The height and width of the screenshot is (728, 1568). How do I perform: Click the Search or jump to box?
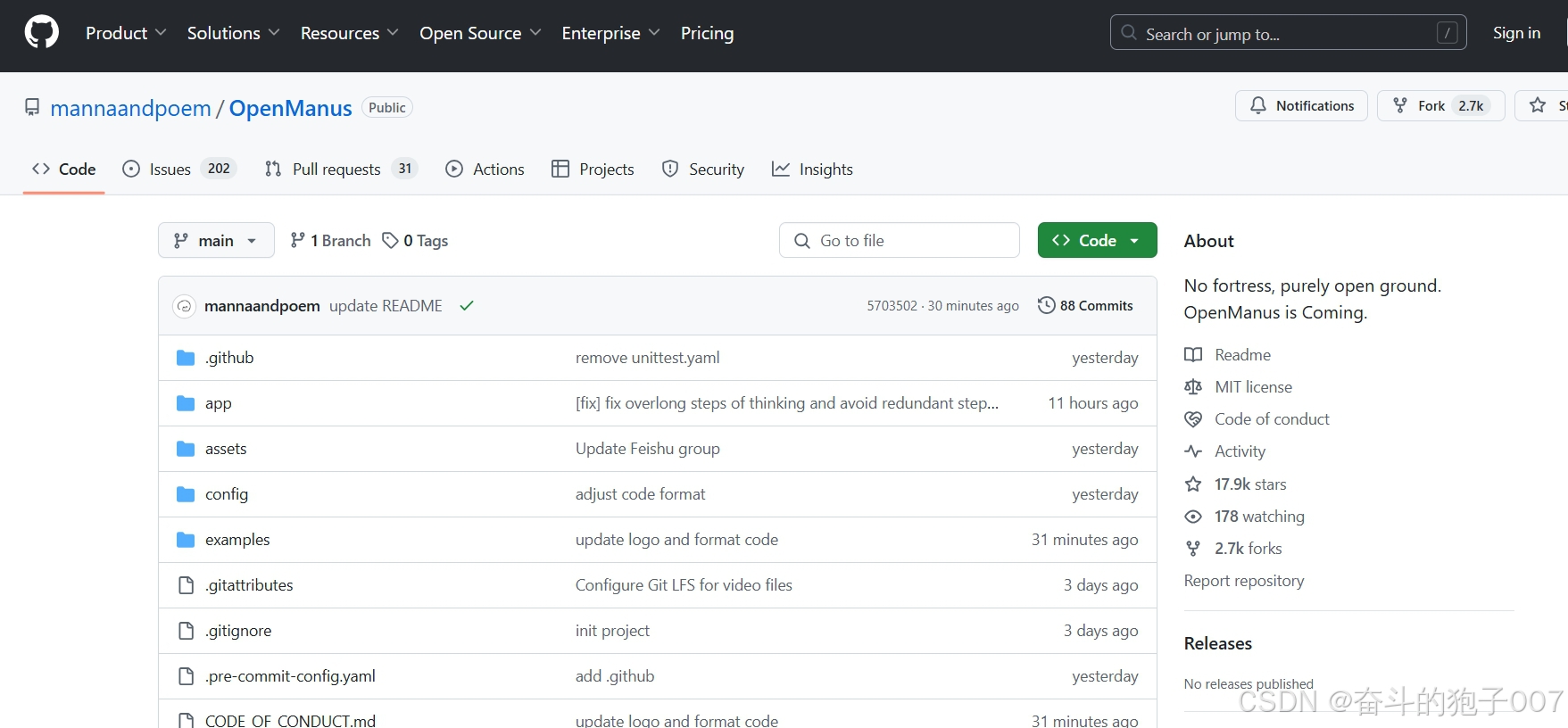click(1288, 33)
